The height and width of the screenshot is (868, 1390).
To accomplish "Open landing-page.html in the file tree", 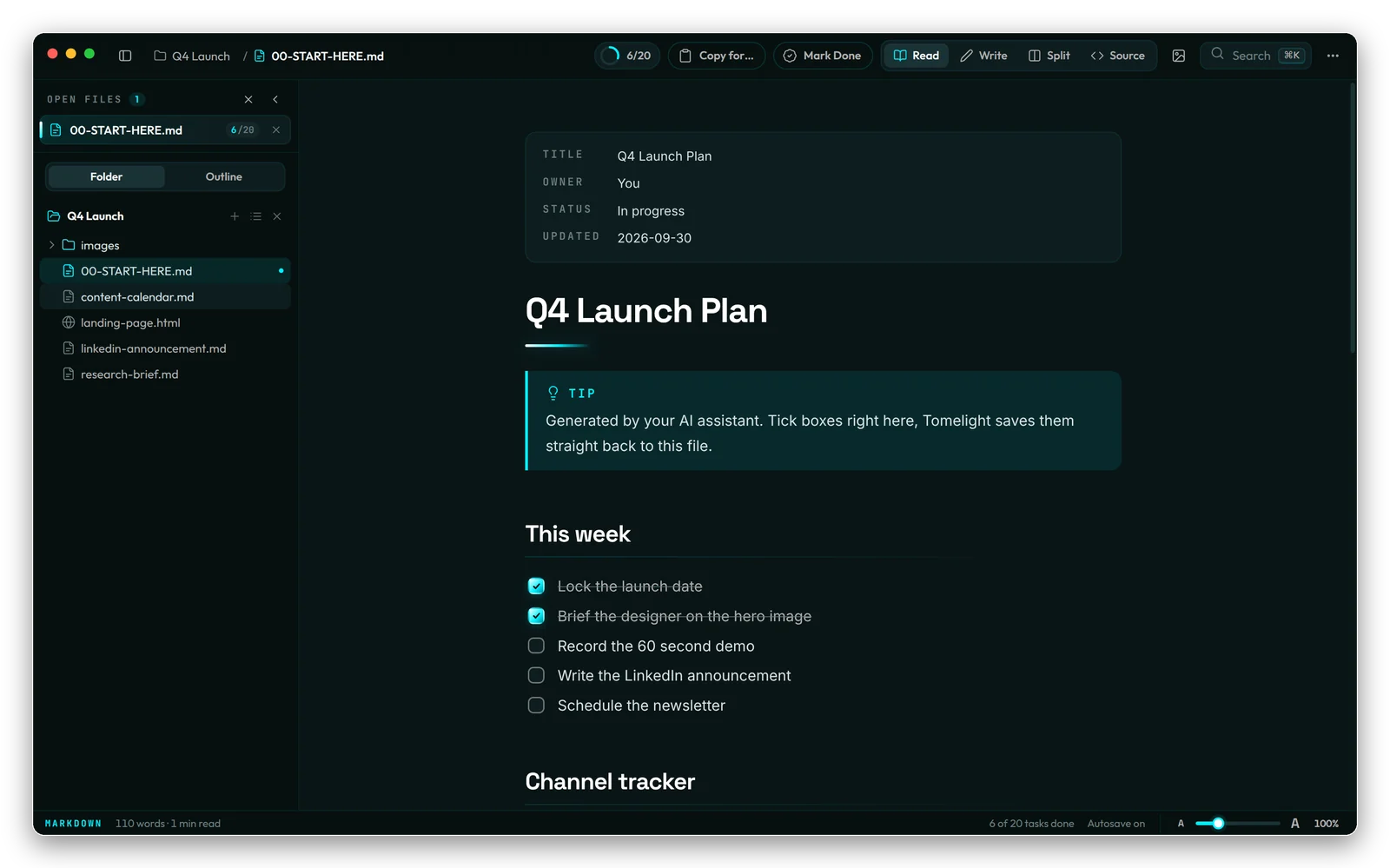I will [x=165, y=322].
